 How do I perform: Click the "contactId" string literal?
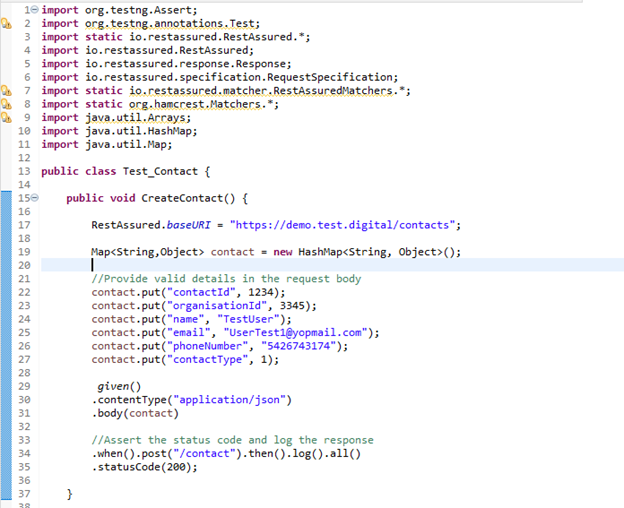[x=201, y=292]
